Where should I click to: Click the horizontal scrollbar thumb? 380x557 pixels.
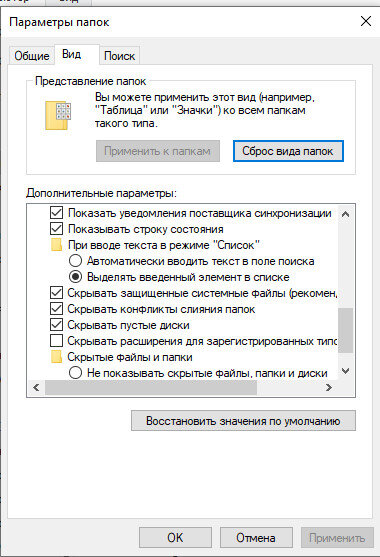(x=151, y=387)
